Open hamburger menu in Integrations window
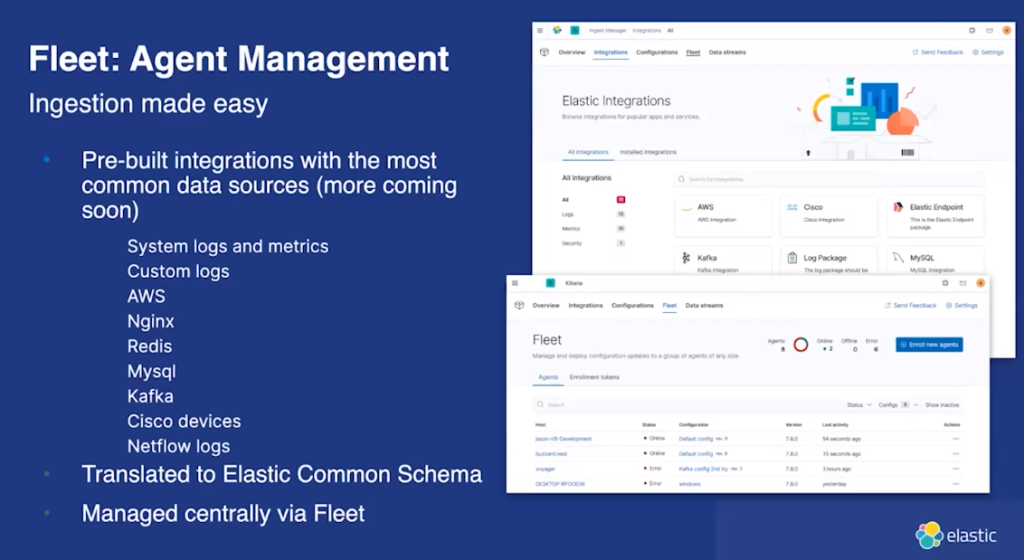The width and height of the screenshot is (1024, 560). point(540,31)
